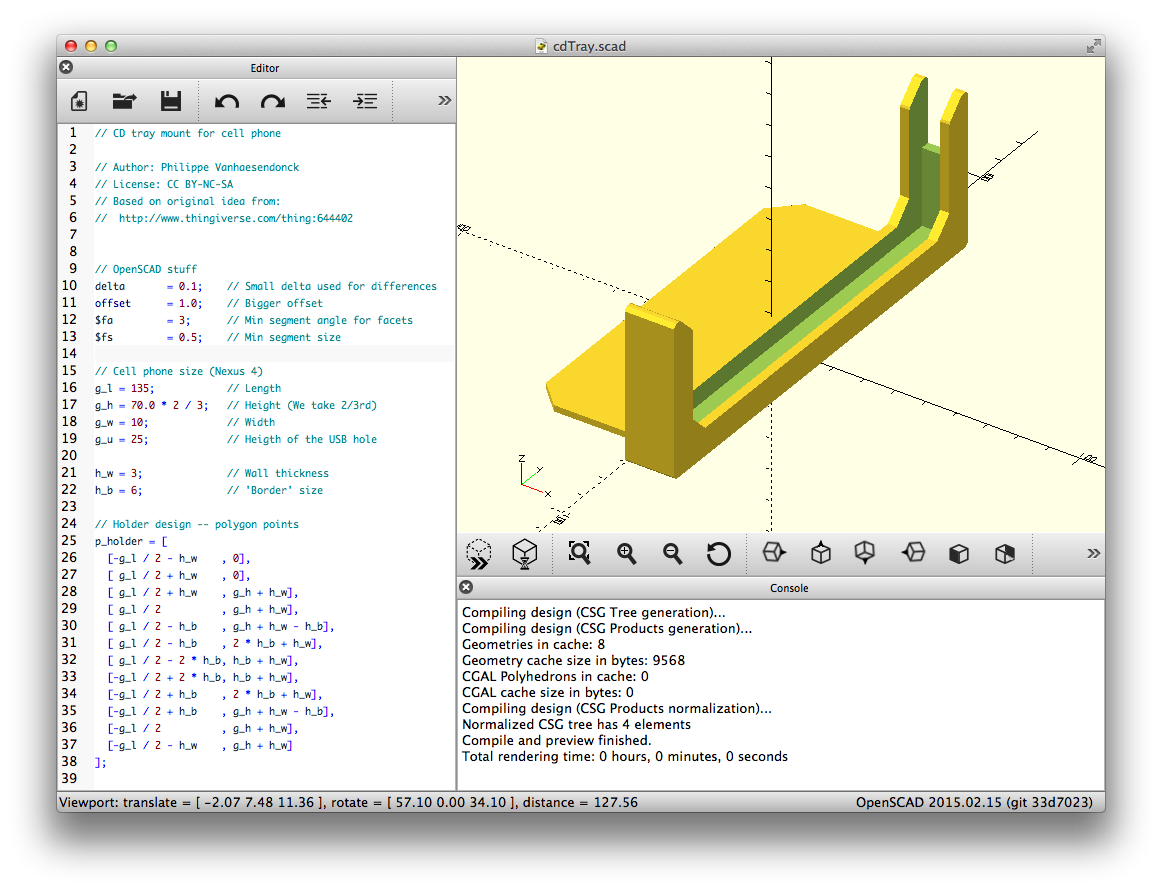Reset the 3D view rotation
The image size is (1162, 891).
(x=719, y=553)
